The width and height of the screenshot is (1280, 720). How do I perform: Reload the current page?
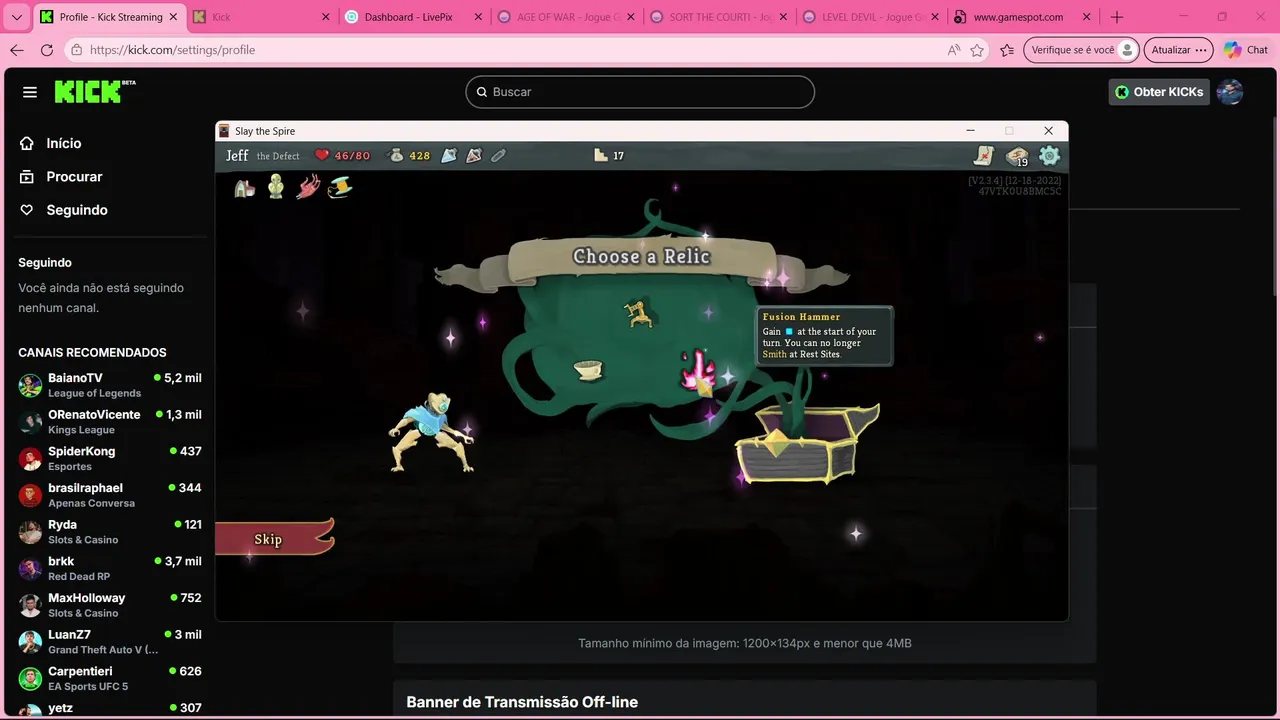click(x=47, y=50)
